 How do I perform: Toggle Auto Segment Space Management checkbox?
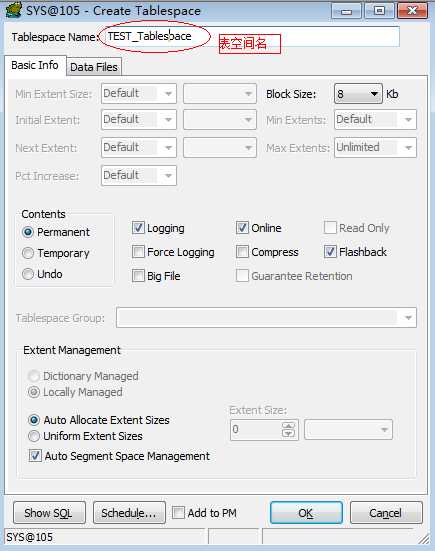tap(35, 456)
